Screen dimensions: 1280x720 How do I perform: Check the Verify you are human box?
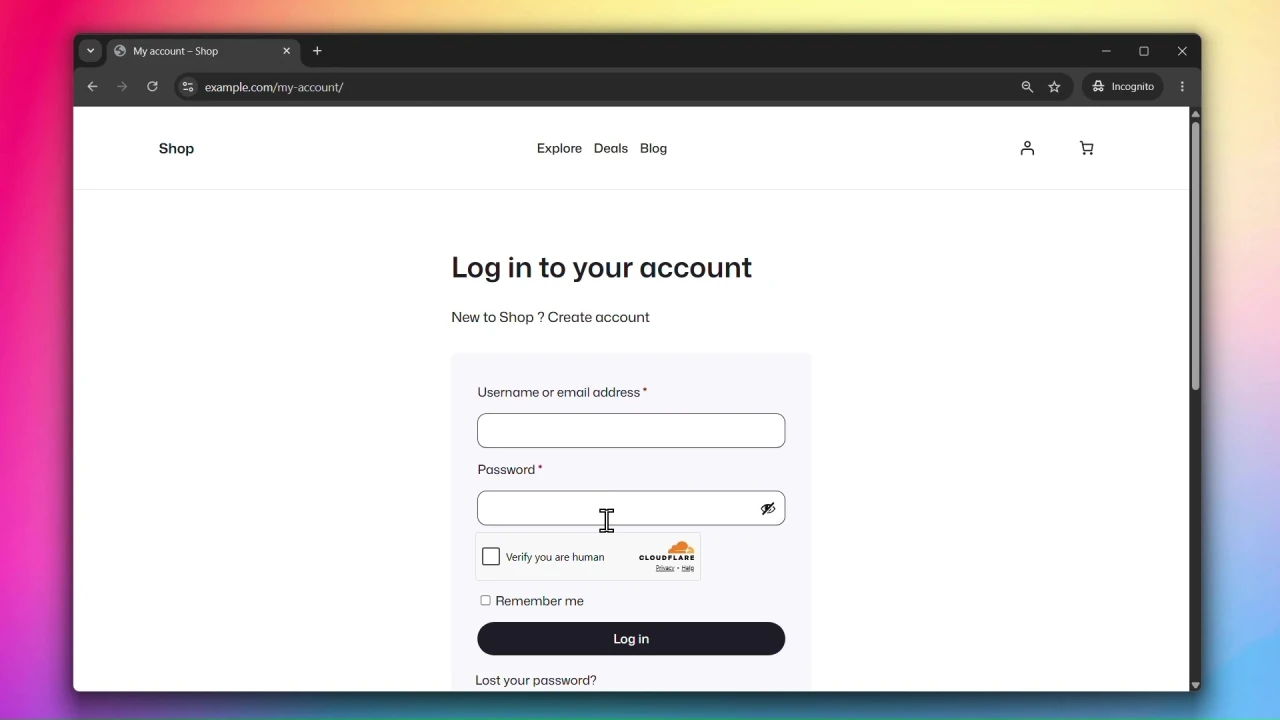tap(491, 557)
